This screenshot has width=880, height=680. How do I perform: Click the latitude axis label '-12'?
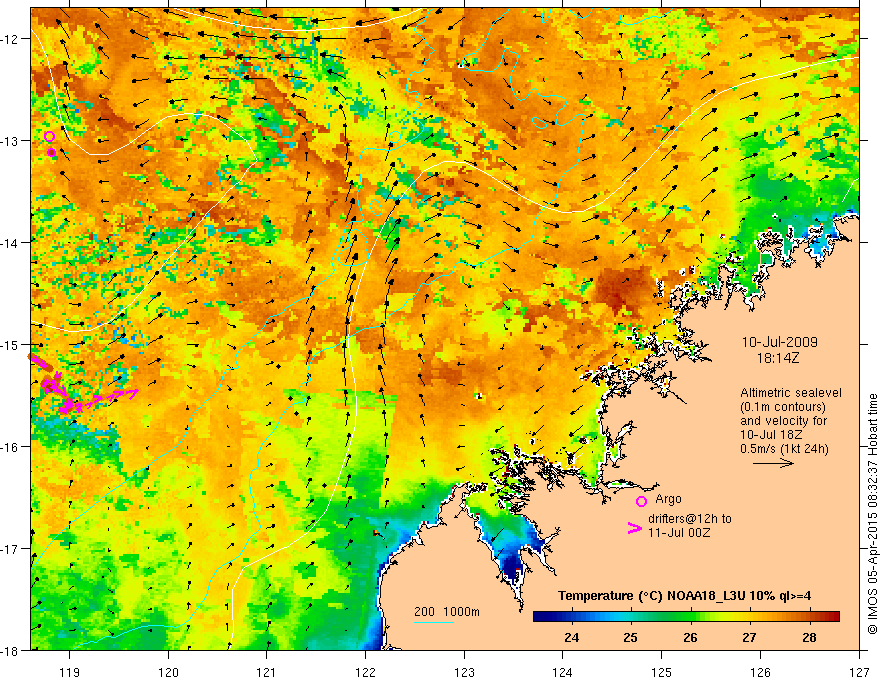pyautogui.click(x=10, y=39)
